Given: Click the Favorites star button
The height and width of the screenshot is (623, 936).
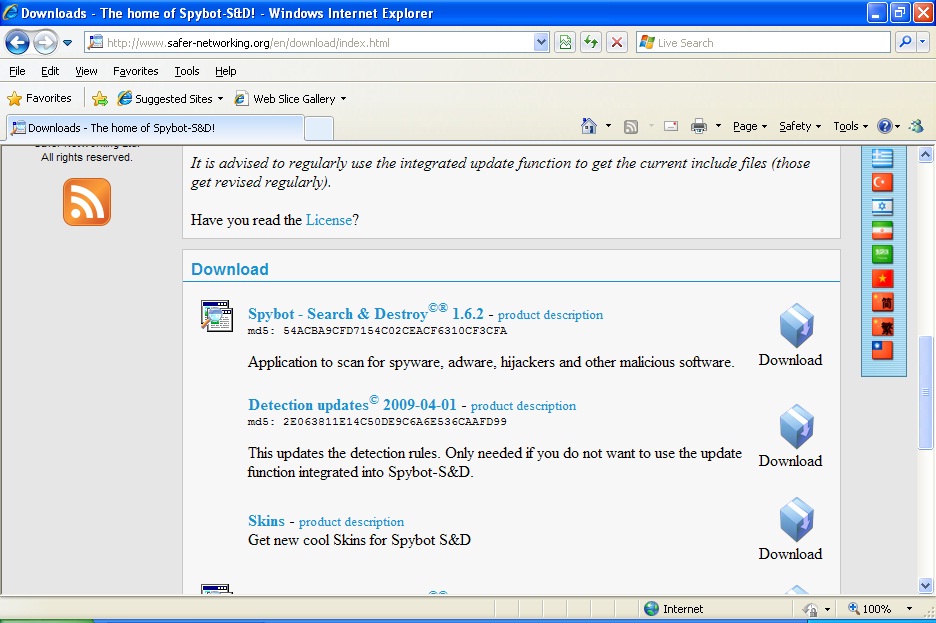Looking at the screenshot, I should pos(39,98).
